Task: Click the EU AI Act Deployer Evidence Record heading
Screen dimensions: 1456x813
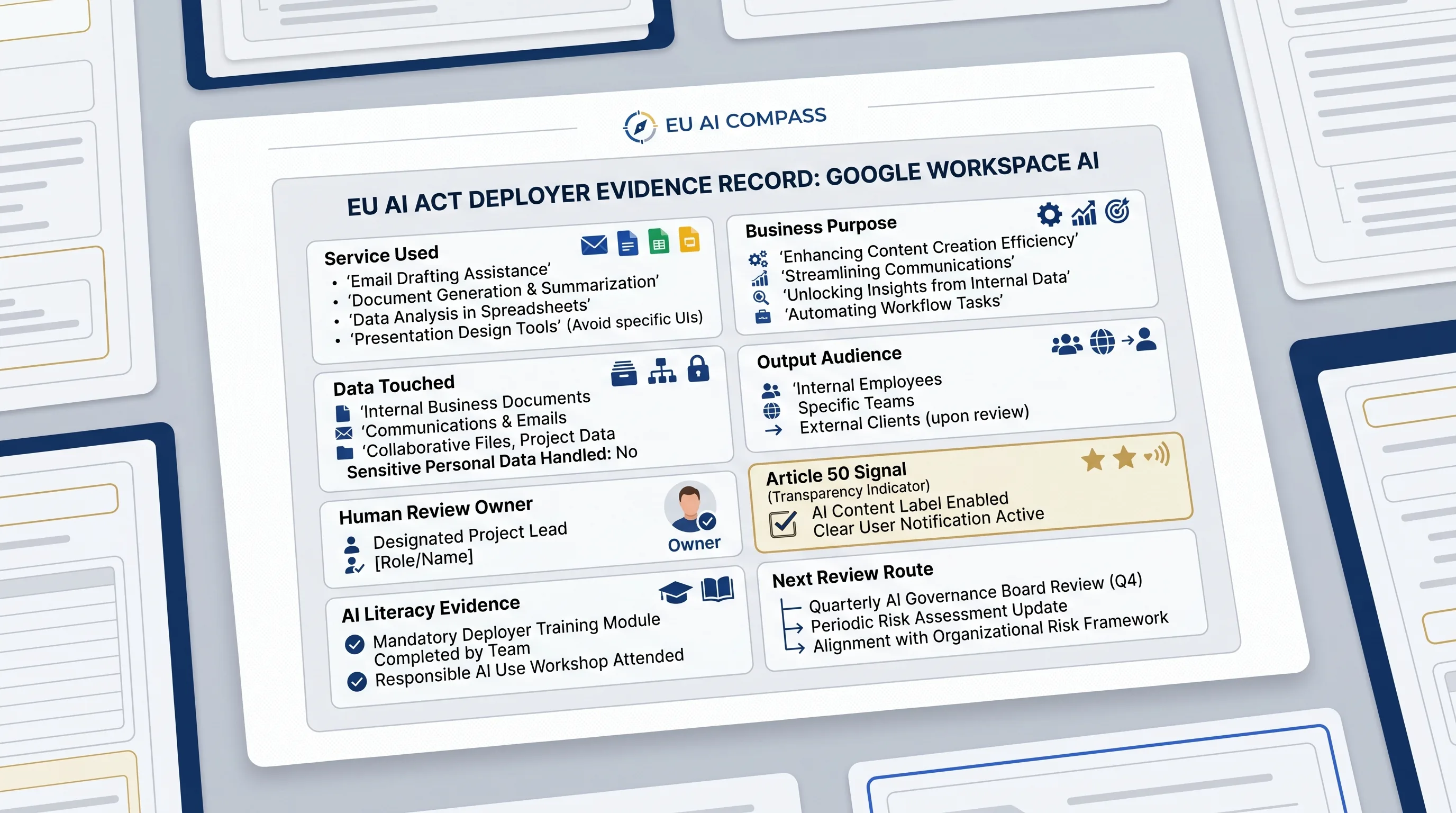Action: [723, 184]
